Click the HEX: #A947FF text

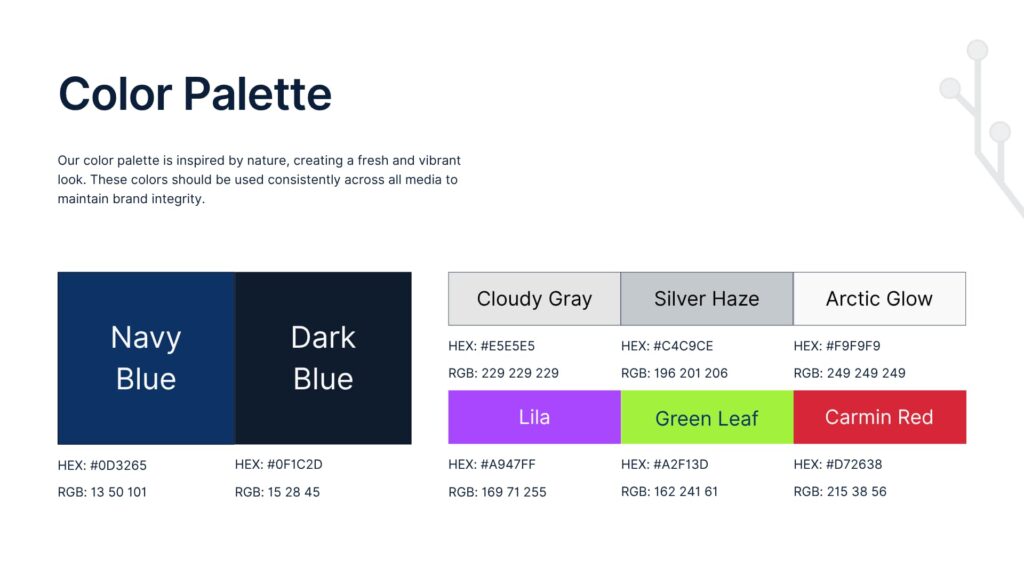[492, 464]
